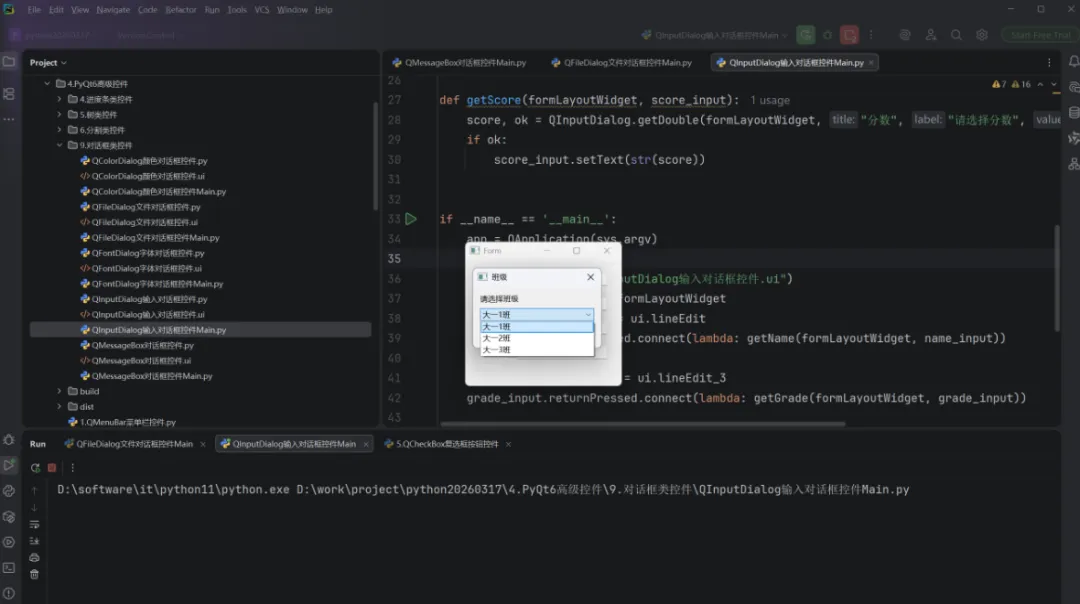The width and height of the screenshot is (1080, 604).
Task: Click the '1 usage' hint on getScore
Action: tap(769, 101)
